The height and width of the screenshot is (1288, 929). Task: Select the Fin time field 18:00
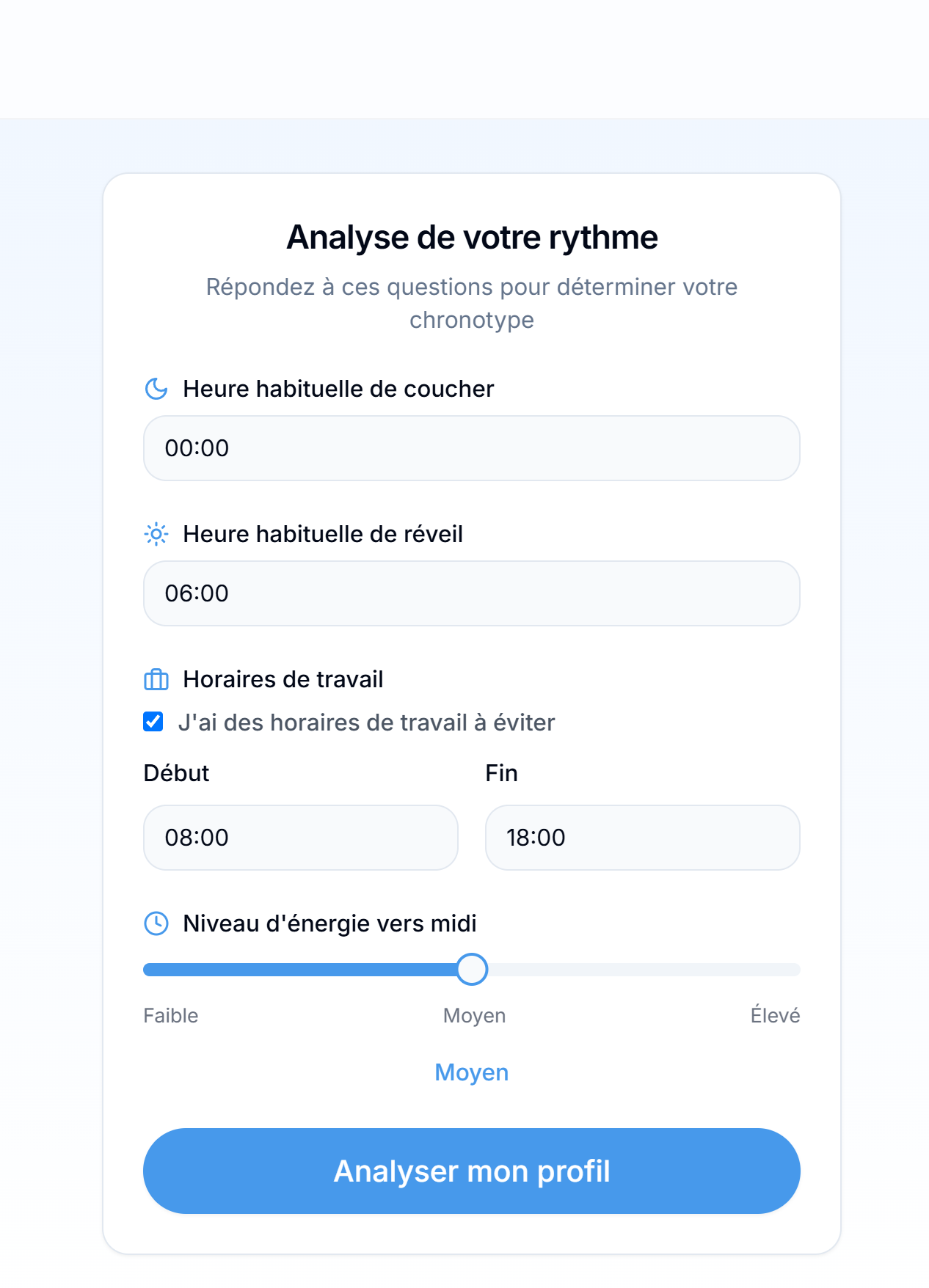click(643, 838)
